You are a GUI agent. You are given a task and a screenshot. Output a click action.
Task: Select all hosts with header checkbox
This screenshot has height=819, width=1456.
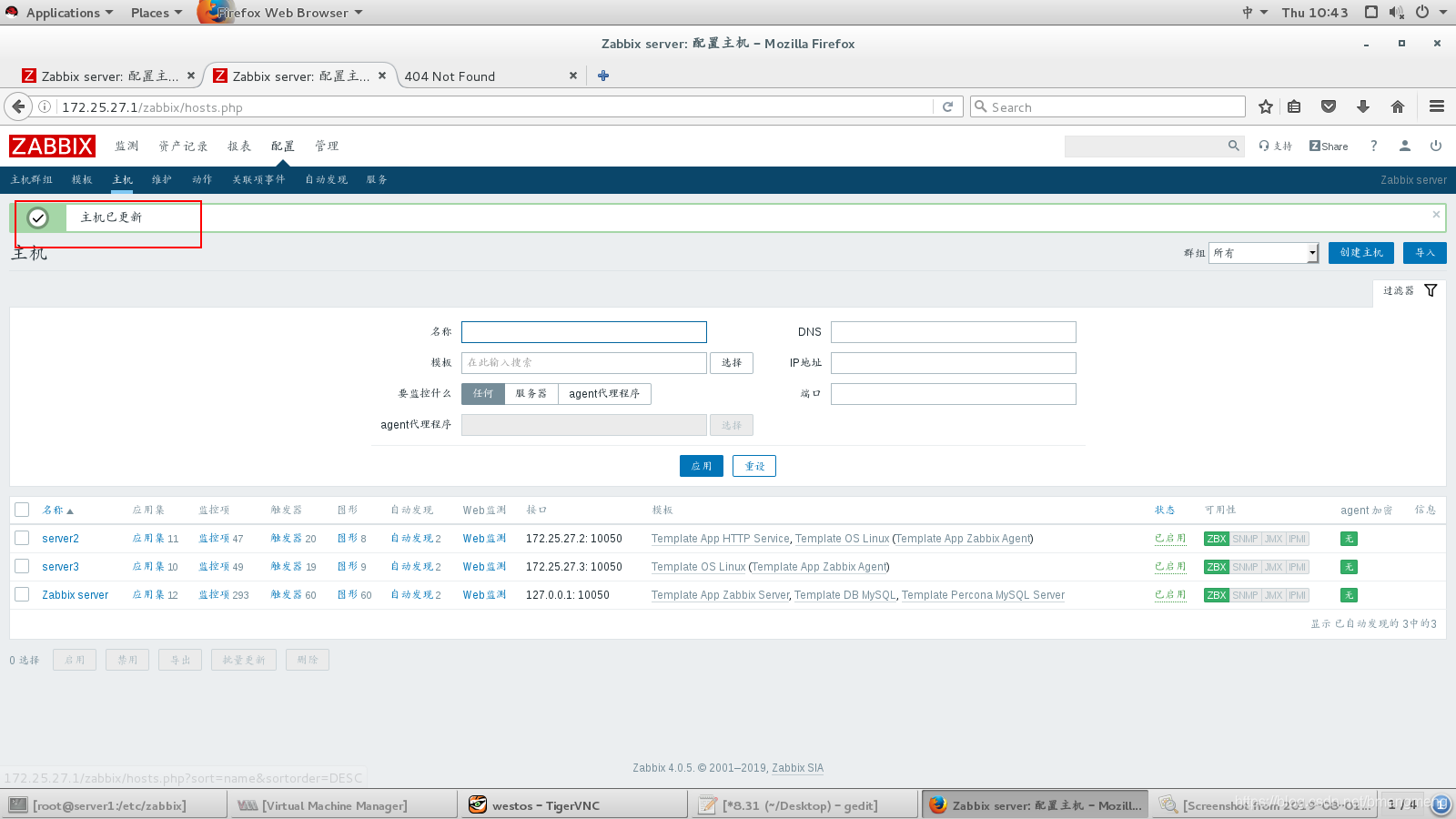(x=22, y=510)
